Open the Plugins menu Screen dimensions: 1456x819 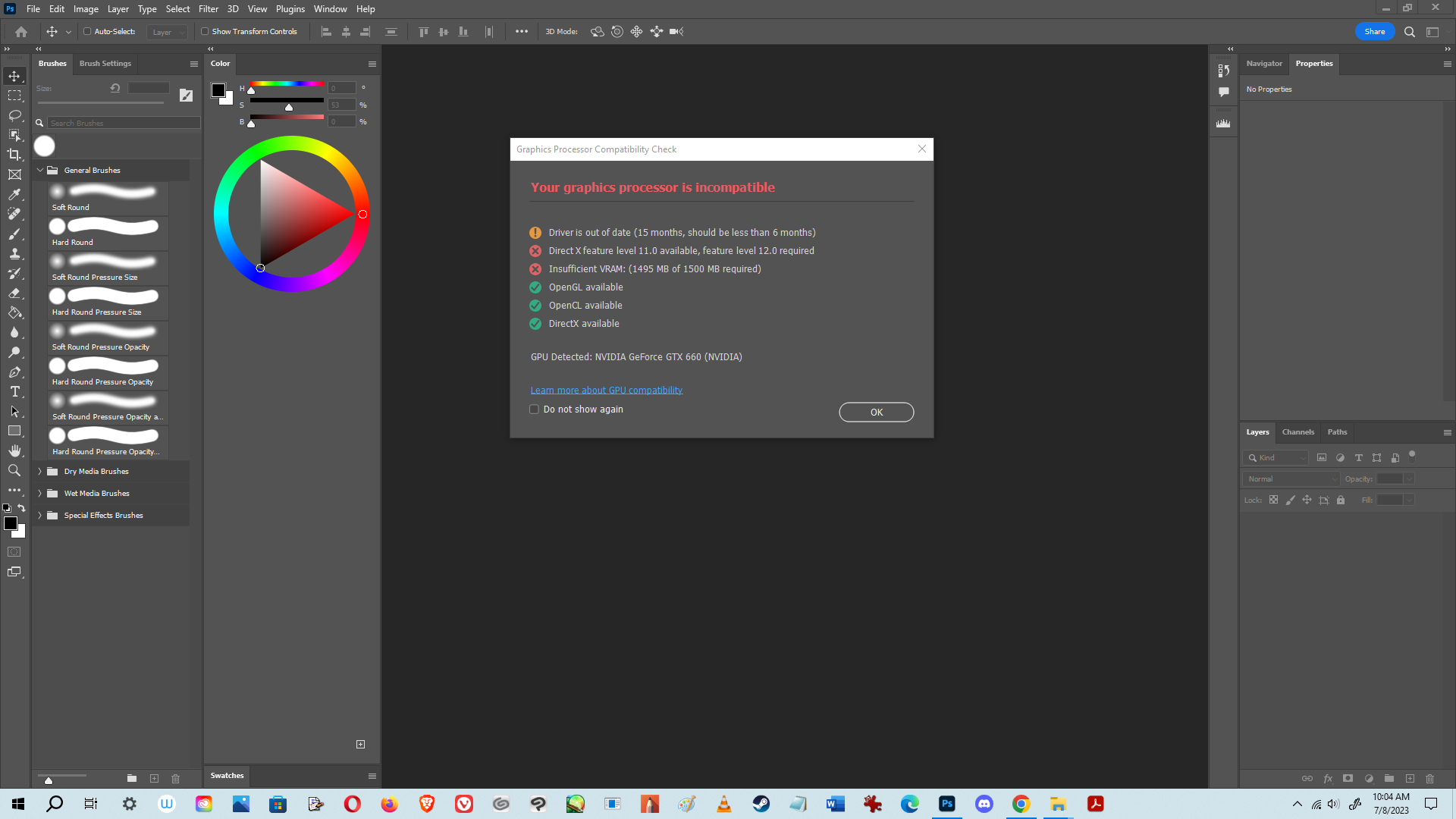(x=290, y=9)
